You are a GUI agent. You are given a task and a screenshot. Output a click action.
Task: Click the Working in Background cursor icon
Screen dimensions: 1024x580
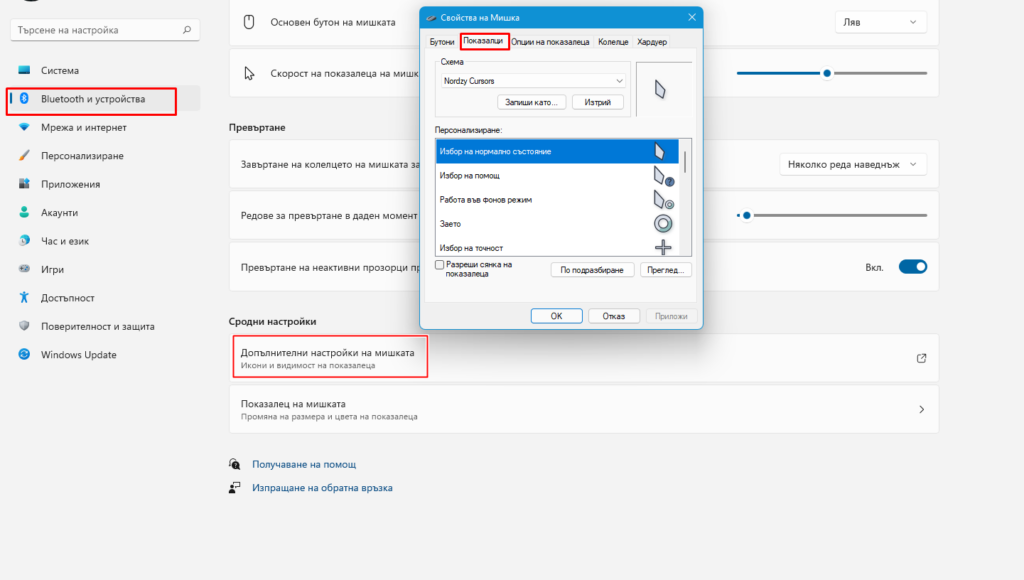click(x=664, y=200)
